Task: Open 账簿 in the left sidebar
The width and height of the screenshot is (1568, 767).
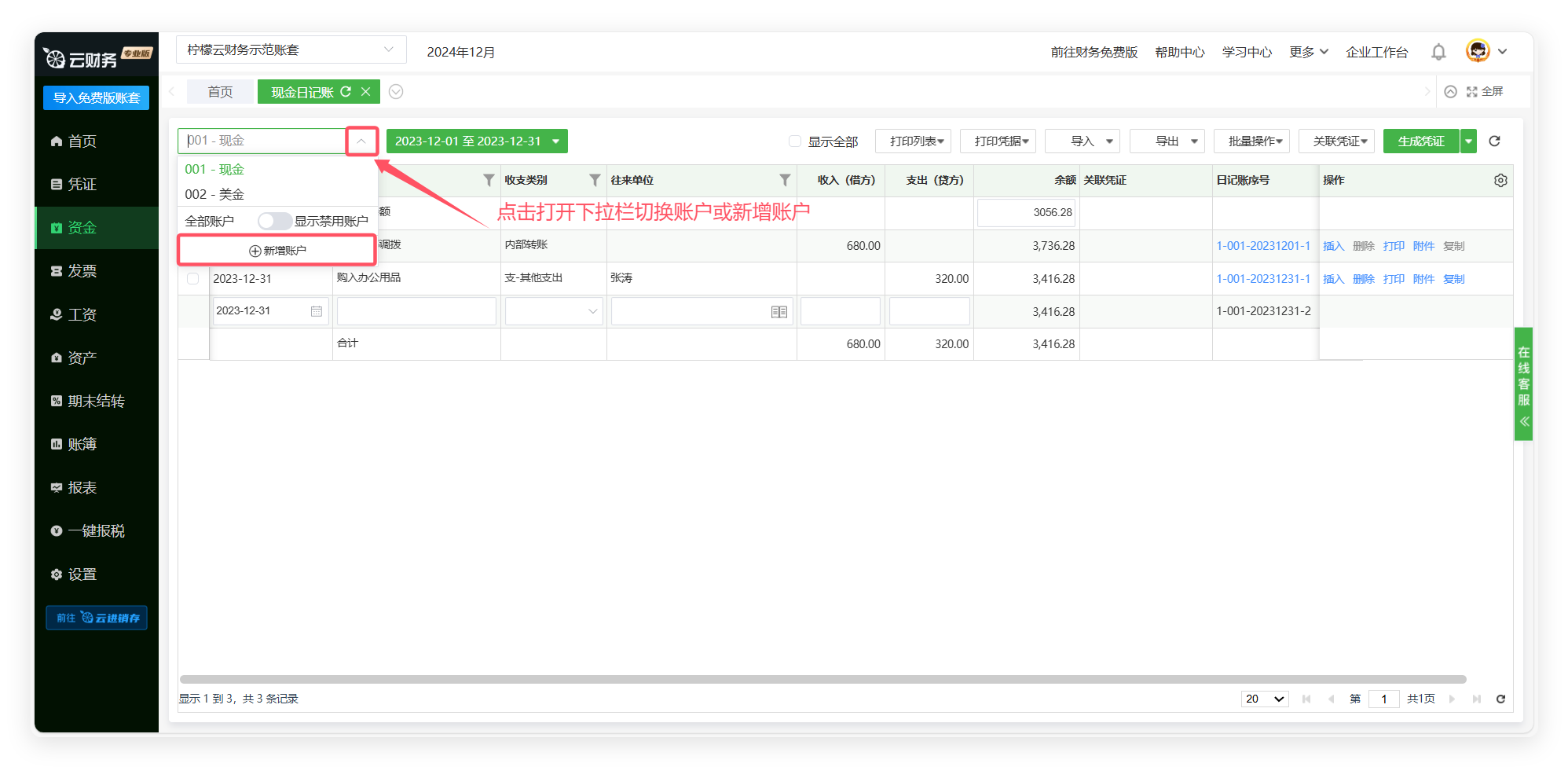Action: point(82,445)
